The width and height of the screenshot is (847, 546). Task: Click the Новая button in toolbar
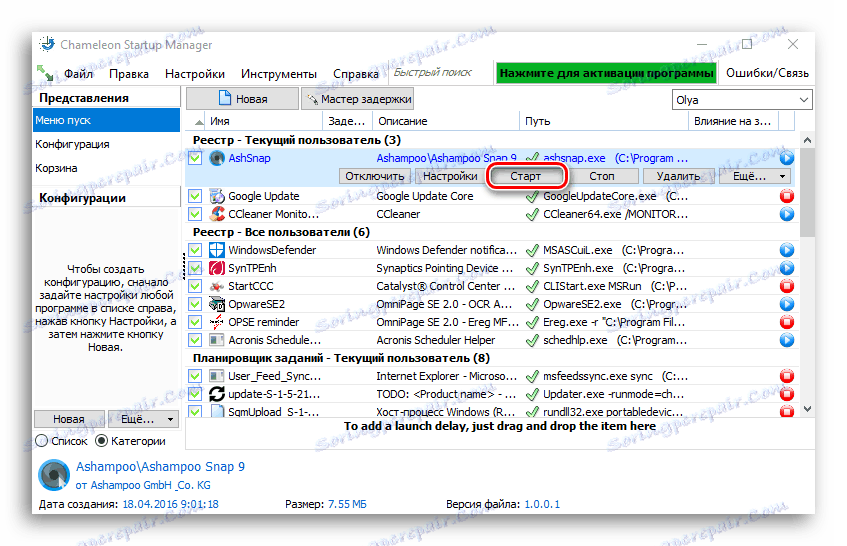click(243, 99)
